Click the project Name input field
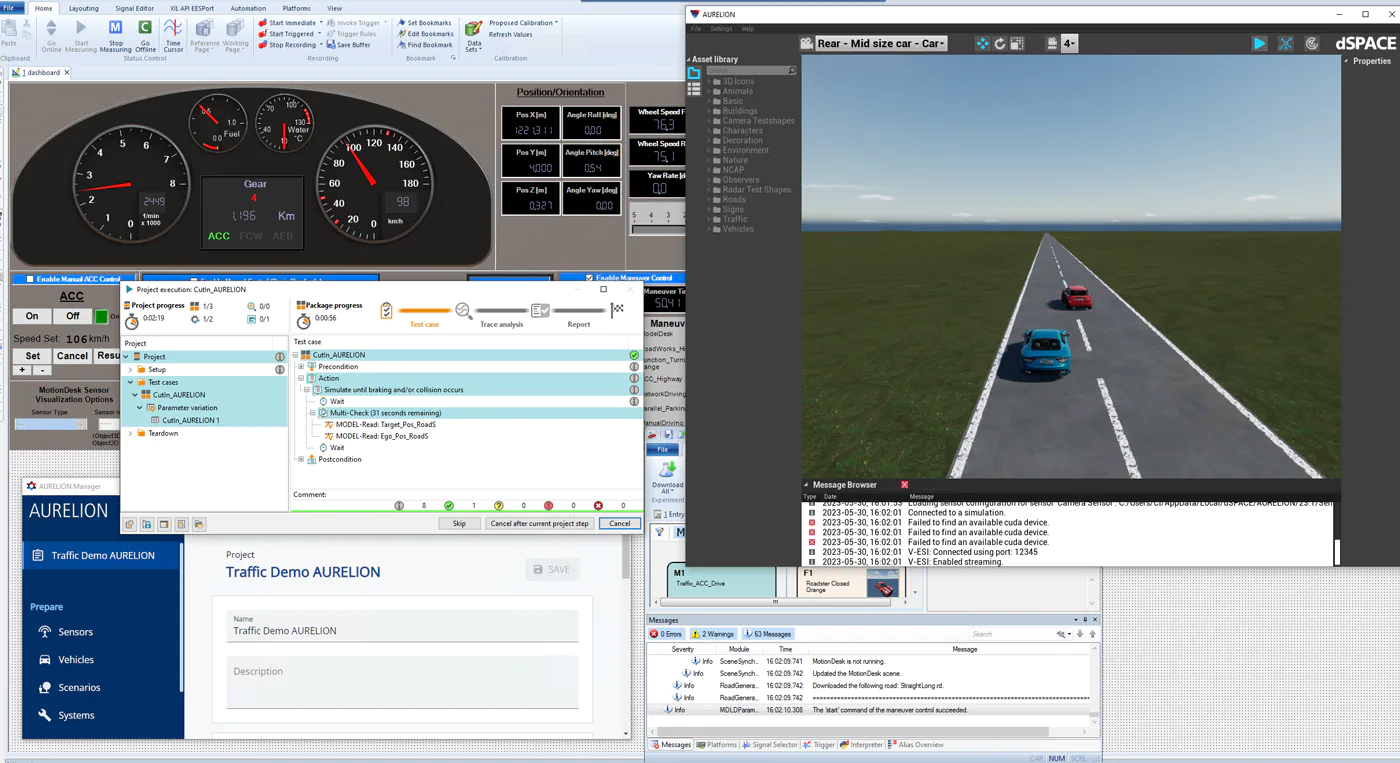The width and height of the screenshot is (1400, 763). pos(402,626)
